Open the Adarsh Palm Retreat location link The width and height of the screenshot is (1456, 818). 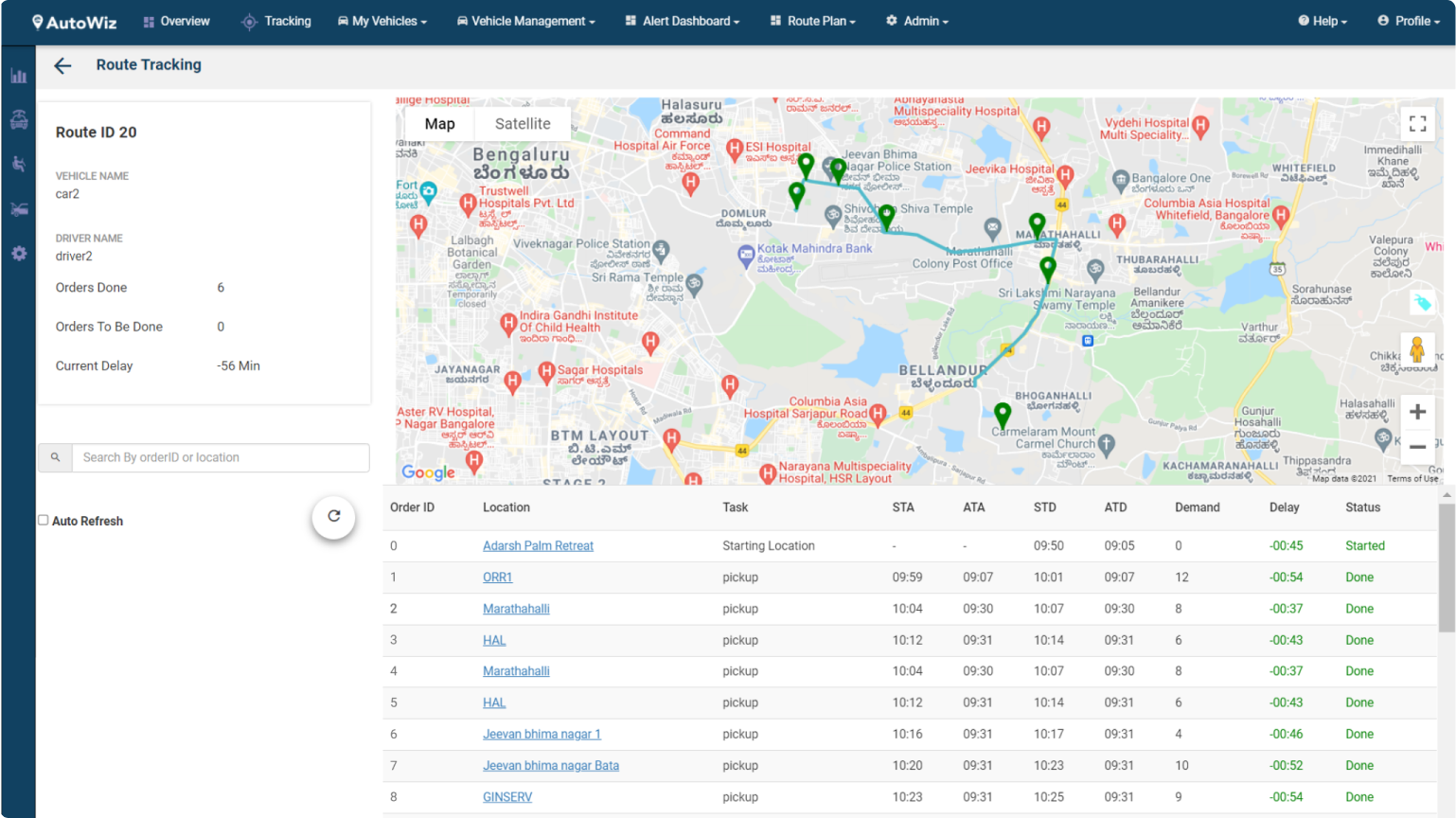(x=538, y=546)
